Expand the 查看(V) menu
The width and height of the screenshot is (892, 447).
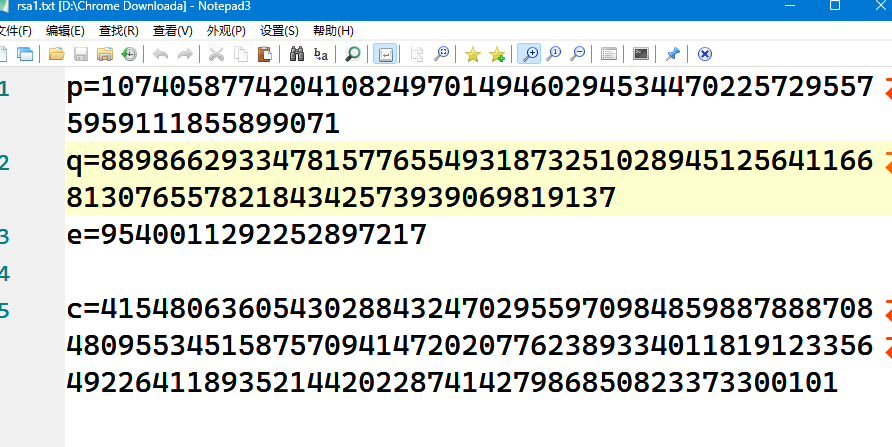(173, 31)
